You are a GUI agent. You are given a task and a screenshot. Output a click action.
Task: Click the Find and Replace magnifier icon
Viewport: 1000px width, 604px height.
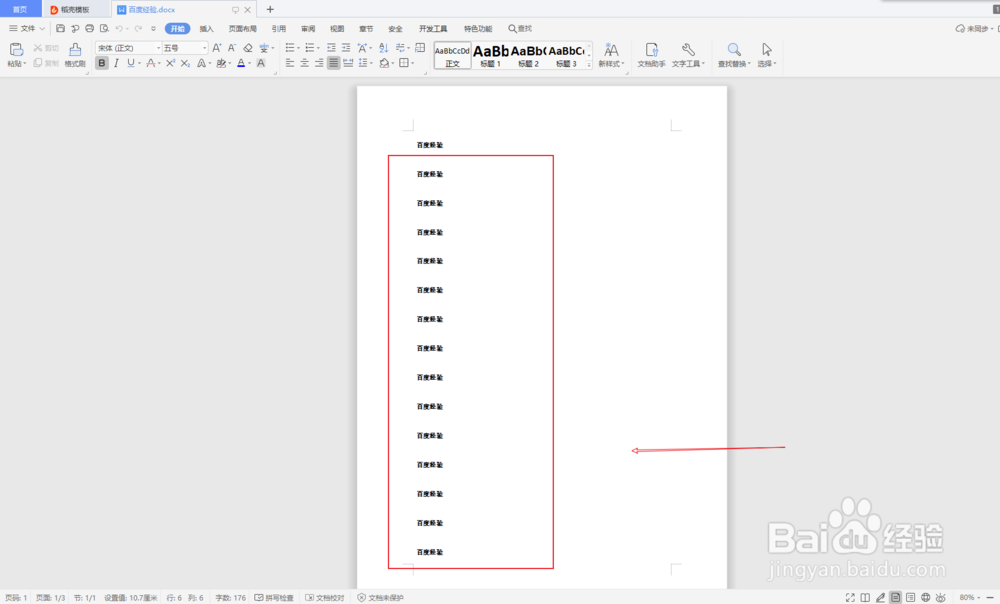(734, 50)
